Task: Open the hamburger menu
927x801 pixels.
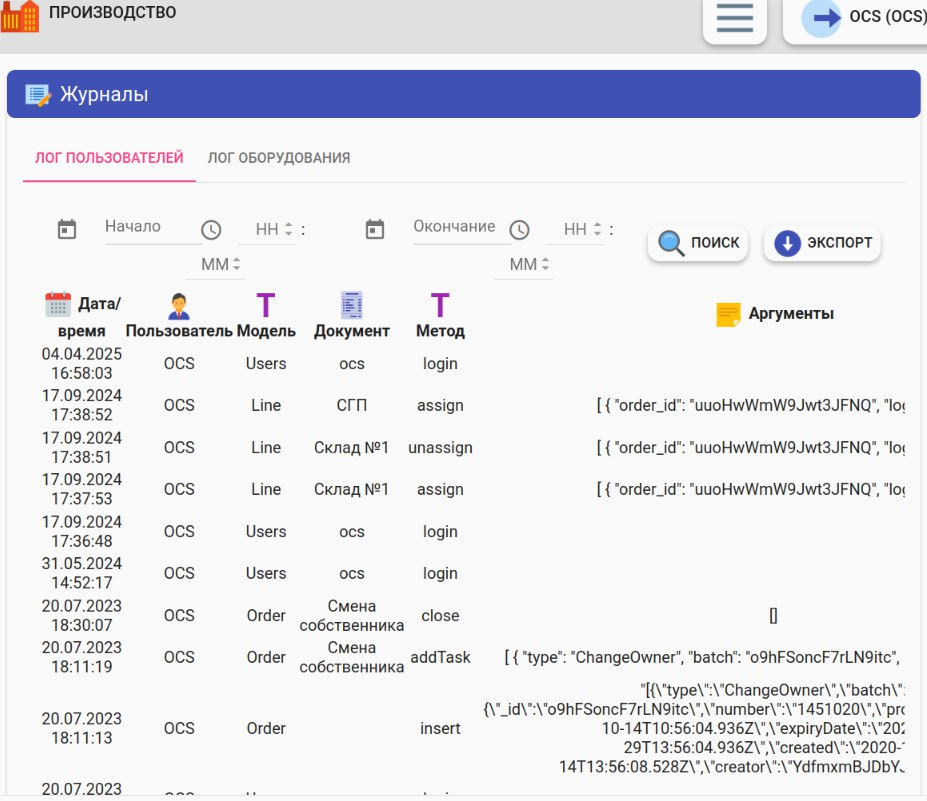Action: [734, 18]
